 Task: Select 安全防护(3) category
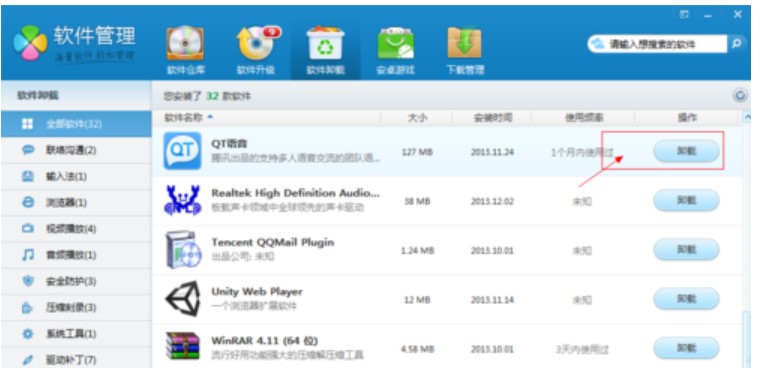[76, 281]
